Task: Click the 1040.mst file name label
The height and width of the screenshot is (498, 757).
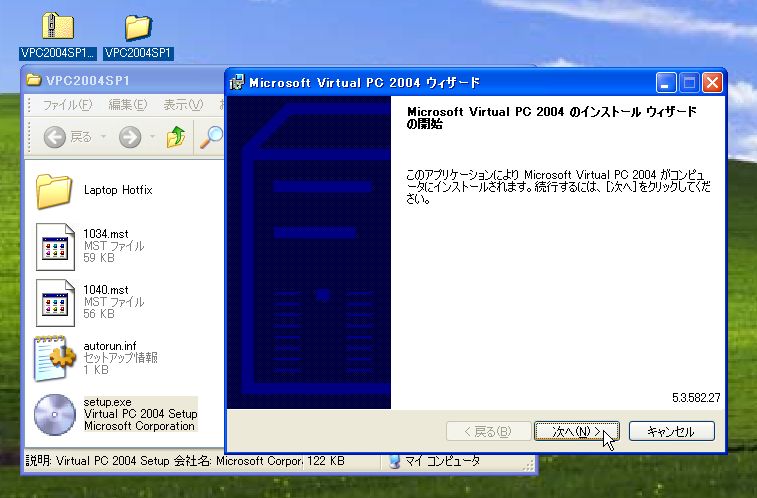Action: tap(106, 290)
